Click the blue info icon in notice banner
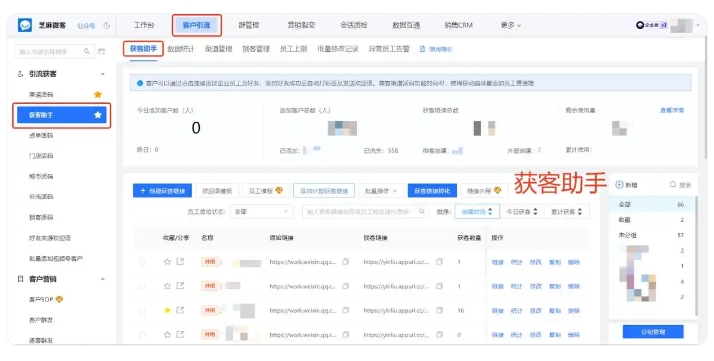 [140, 83]
